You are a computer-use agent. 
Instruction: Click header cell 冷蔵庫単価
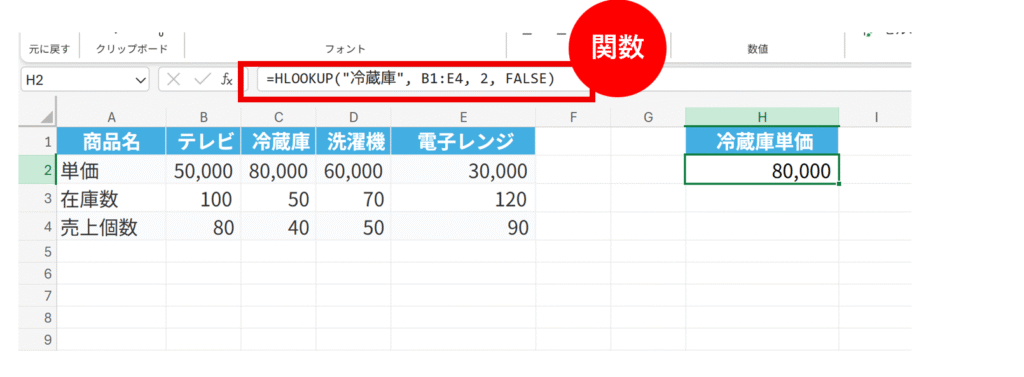(x=761, y=141)
